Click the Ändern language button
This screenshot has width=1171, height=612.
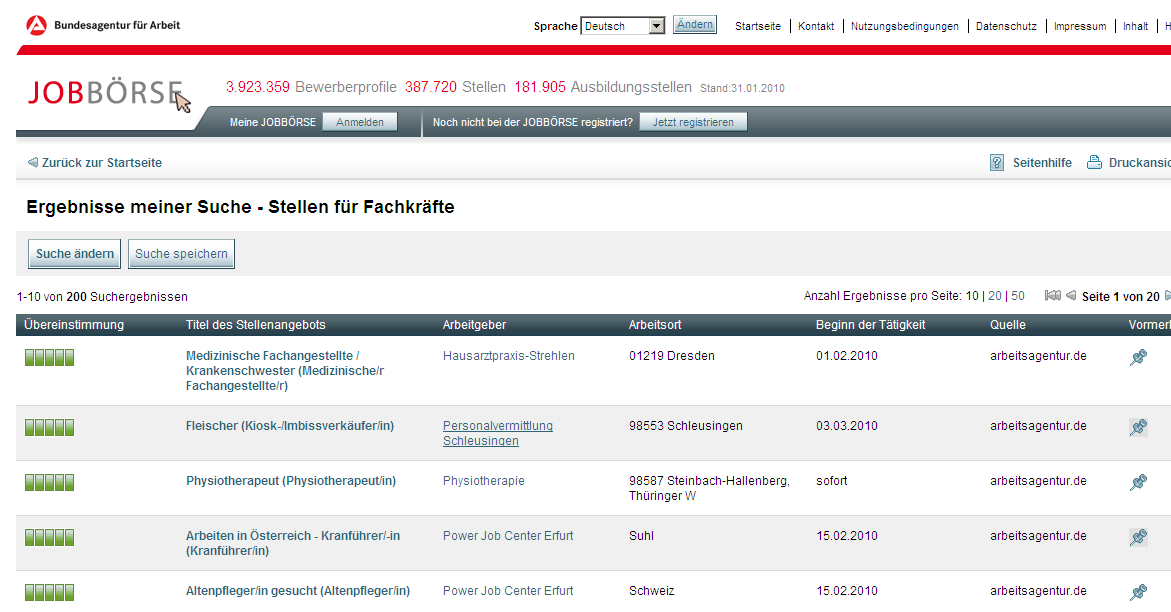(x=695, y=25)
